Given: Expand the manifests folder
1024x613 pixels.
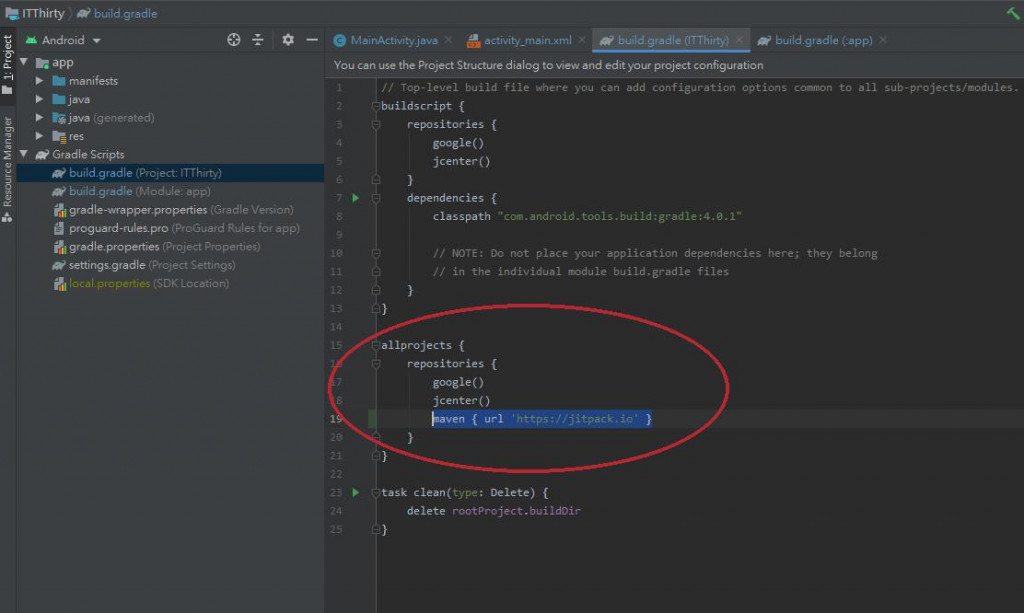Looking at the screenshot, I should [x=40, y=81].
